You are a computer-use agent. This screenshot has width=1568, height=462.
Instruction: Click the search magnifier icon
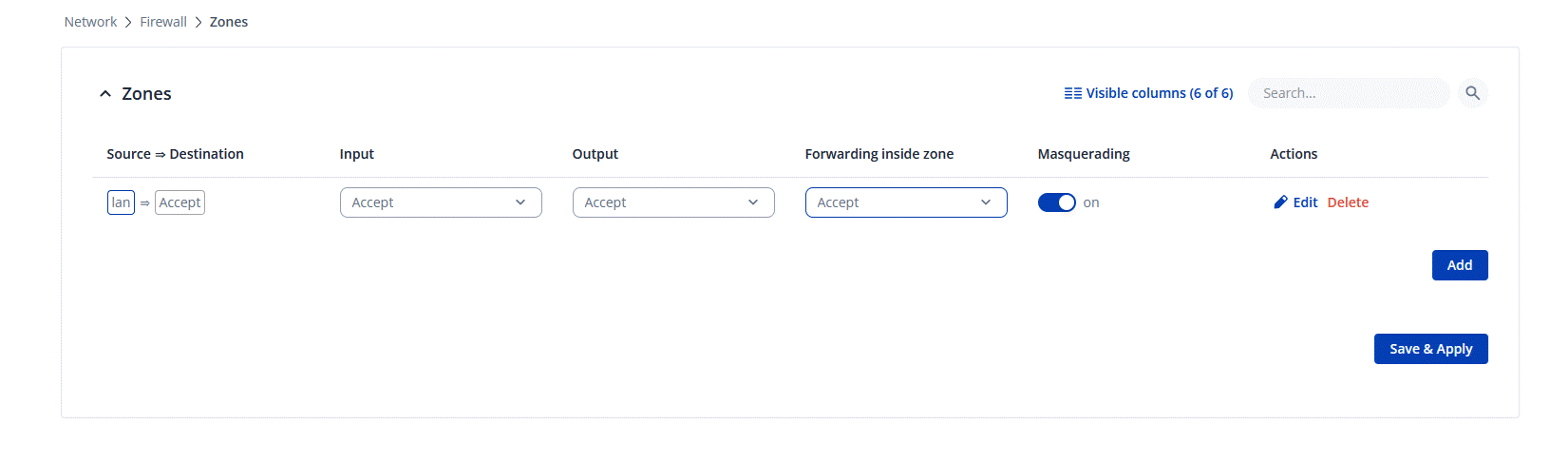coord(1472,93)
